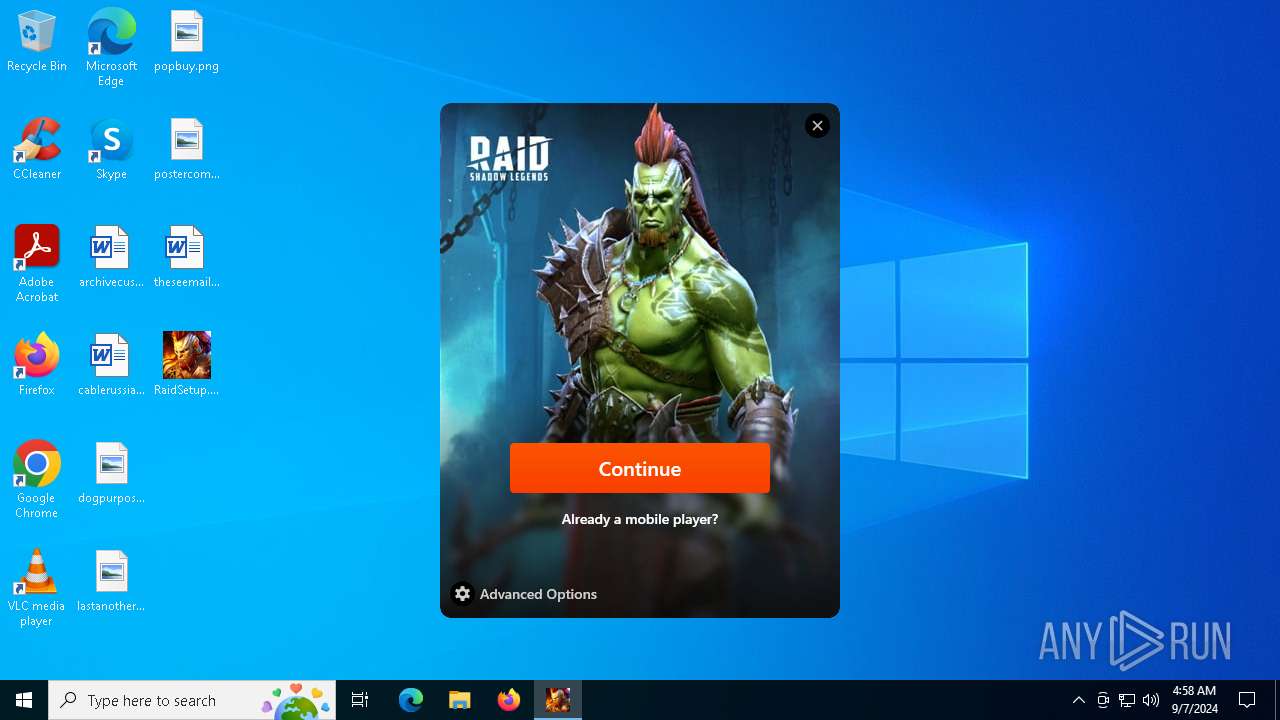Select the popbuy.png file icon
This screenshot has width=1280, height=720.
click(x=186, y=42)
